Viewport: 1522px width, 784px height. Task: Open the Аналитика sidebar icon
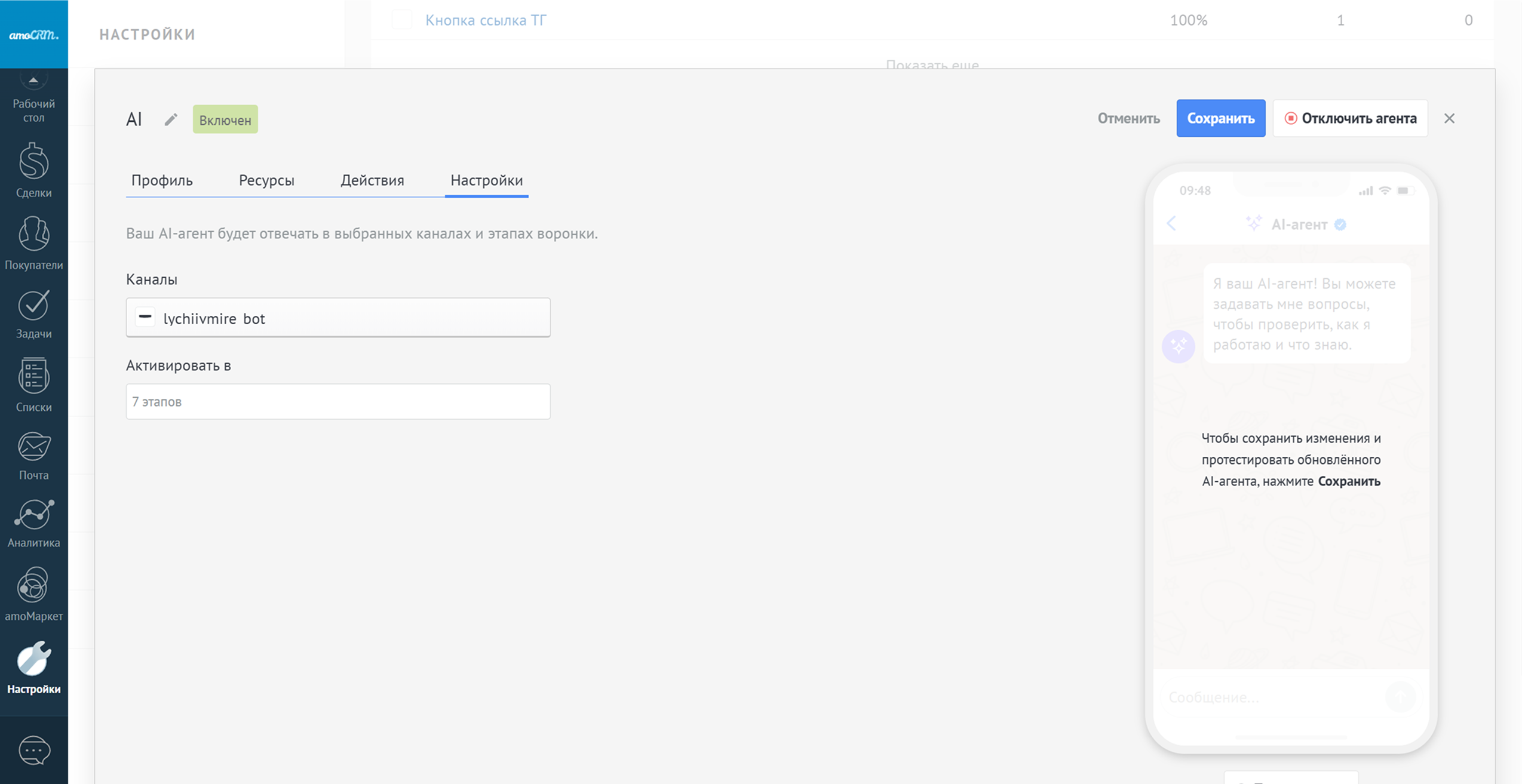tap(33, 523)
